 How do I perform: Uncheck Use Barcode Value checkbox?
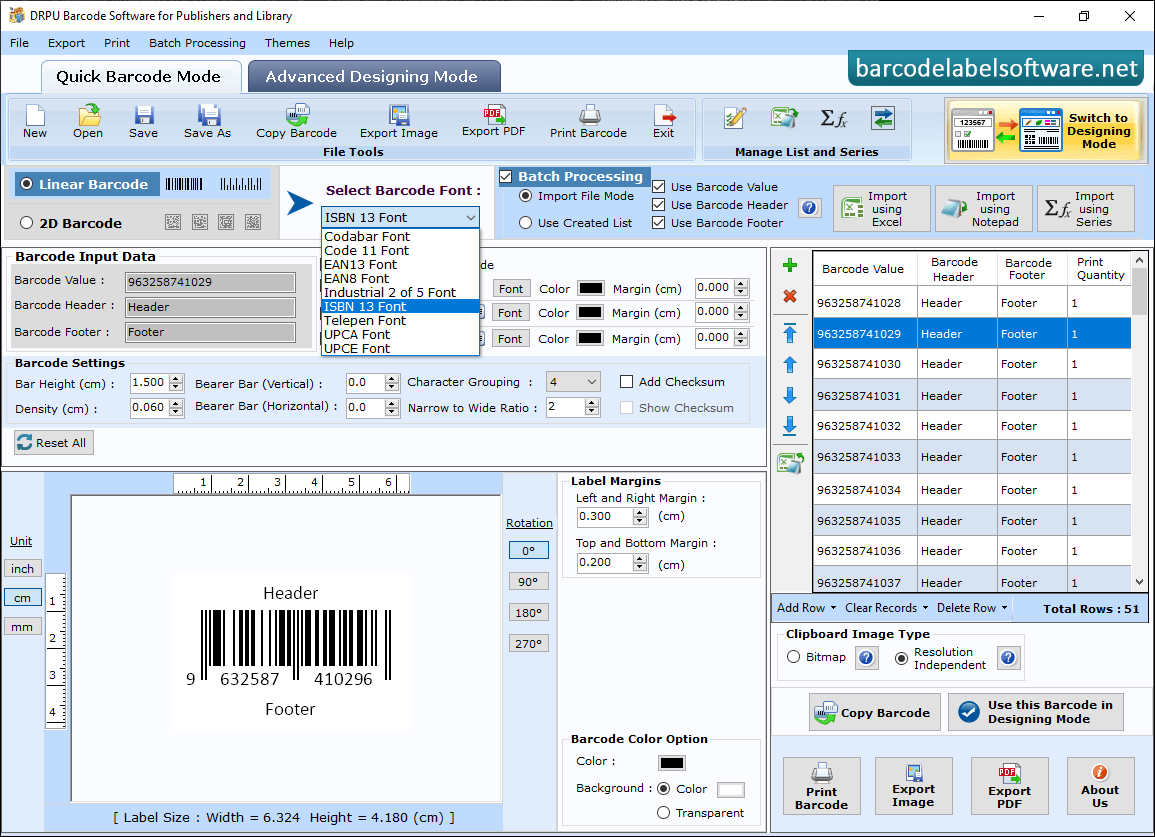pyautogui.click(x=659, y=186)
